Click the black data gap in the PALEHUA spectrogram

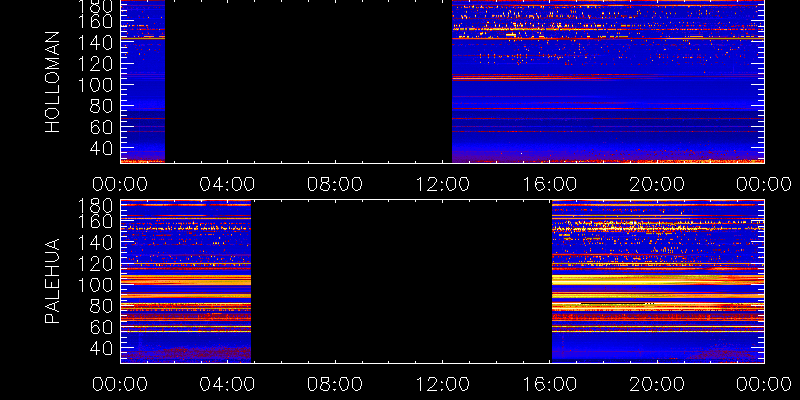point(401,281)
